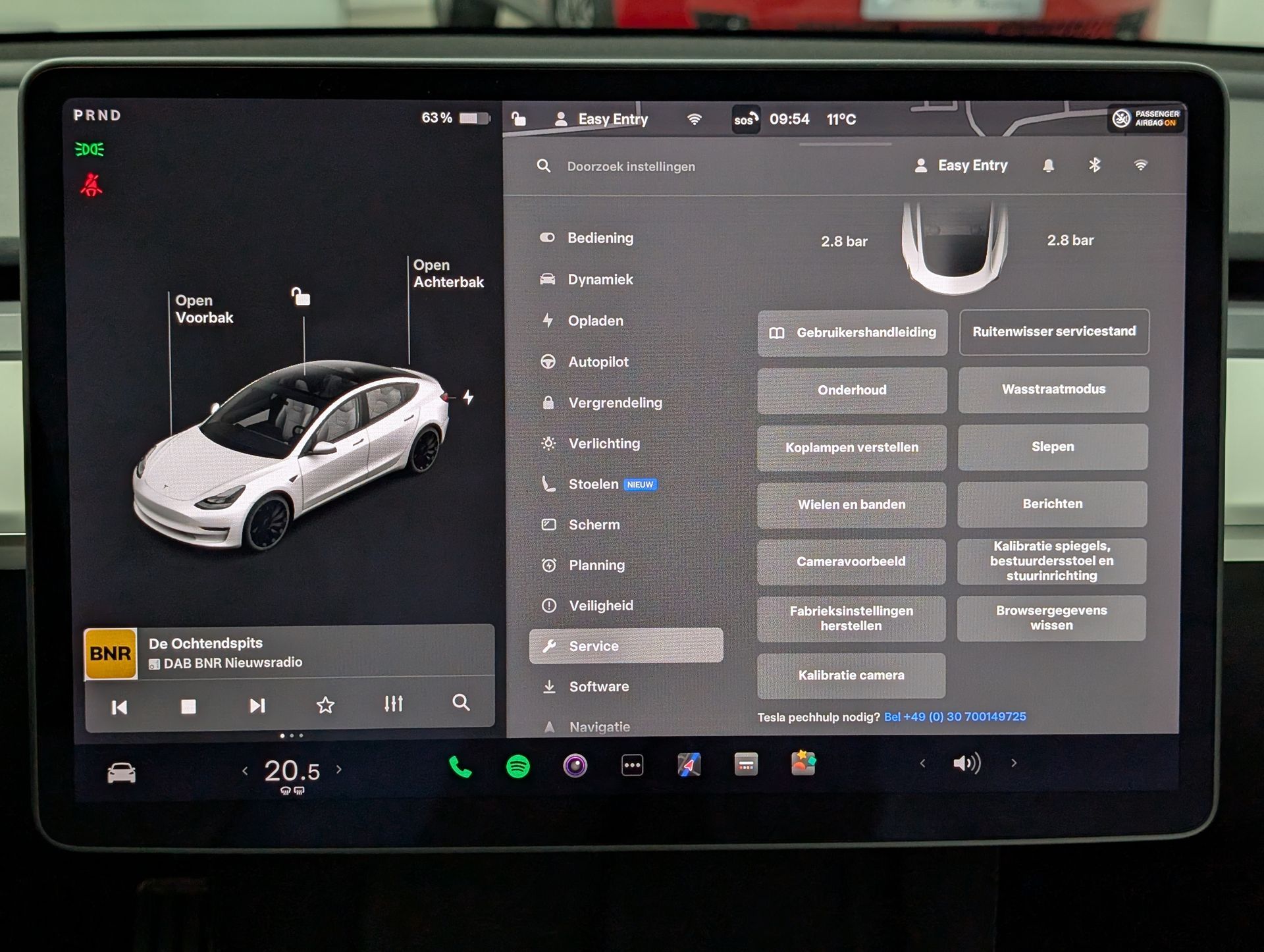
Task: Click the Bluetooth icon in settings header
Action: (1094, 165)
